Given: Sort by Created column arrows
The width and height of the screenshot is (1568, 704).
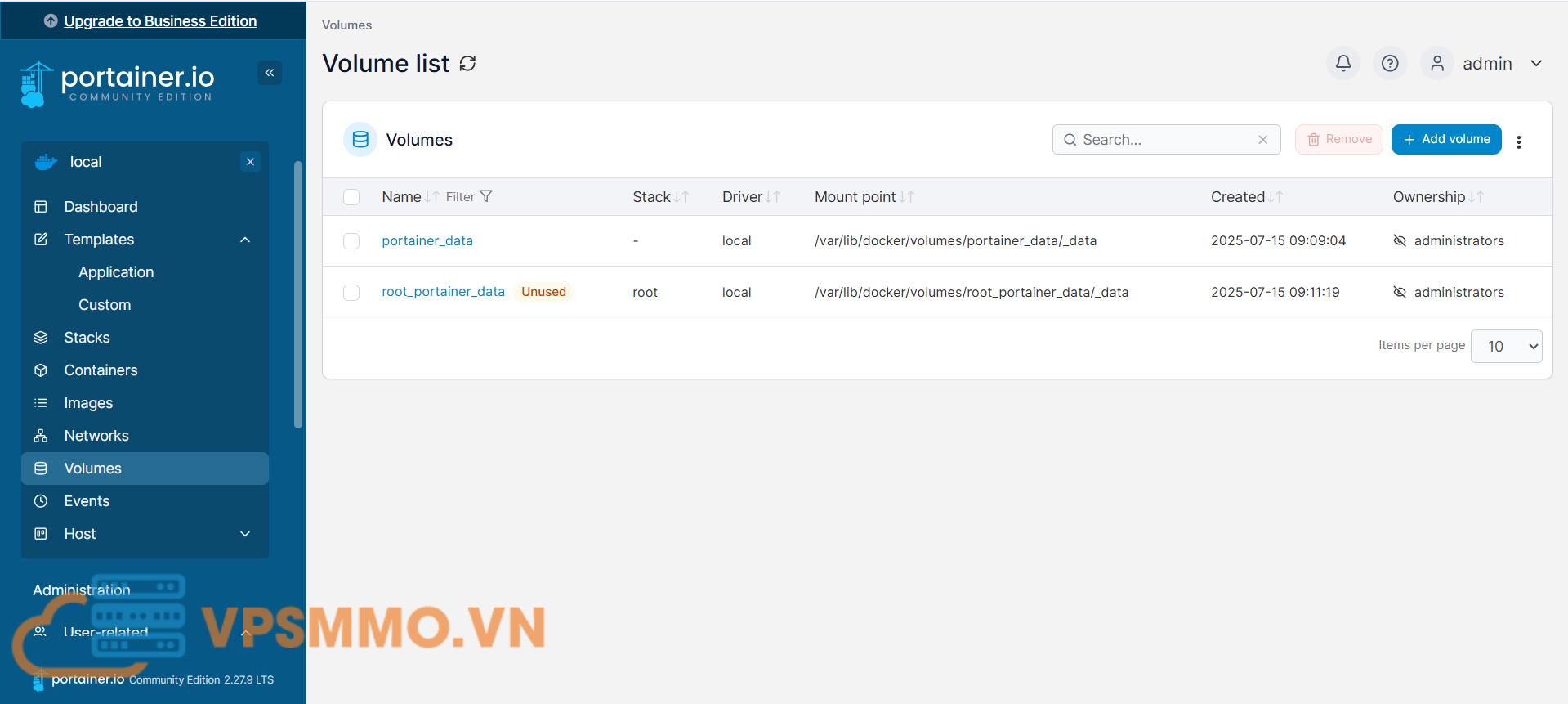Looking at the screenshot, I should pos(1275,197).
